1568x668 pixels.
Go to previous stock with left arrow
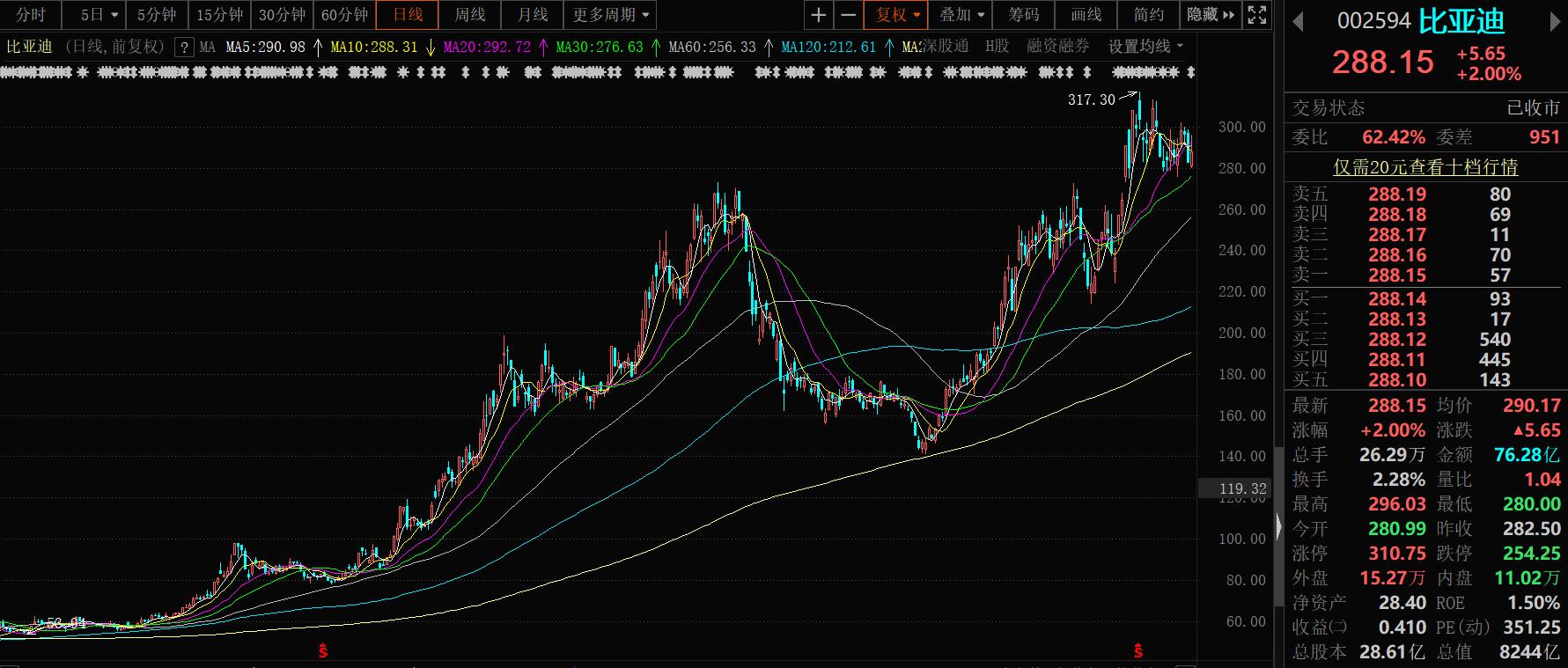[x=1297, y=22]
